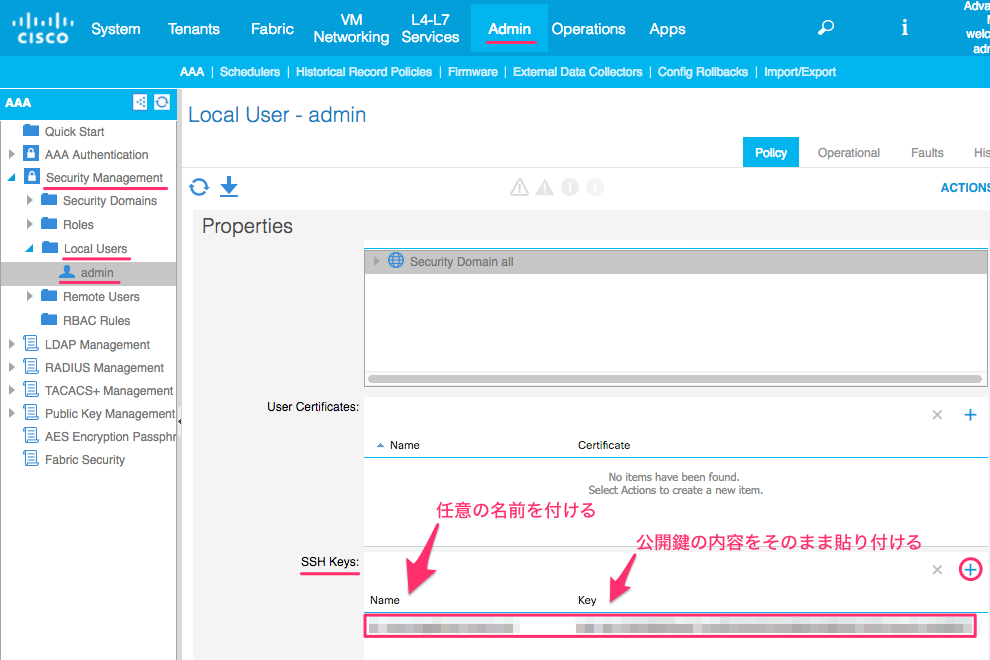Delete selected User Certificate with X
The height and width of the screenshot is (660, 990).
tap(937, 415)
